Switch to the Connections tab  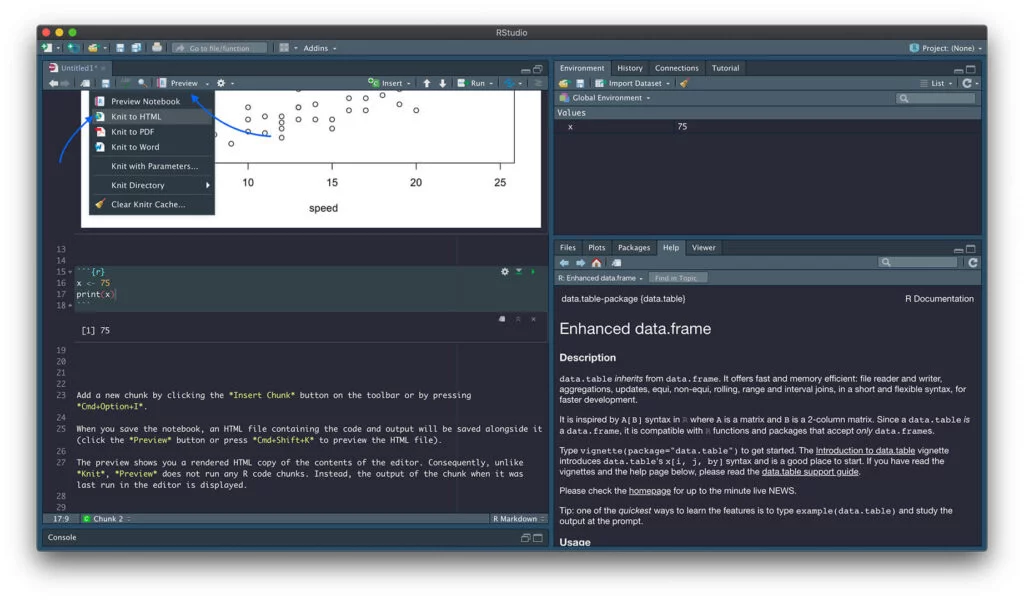677,68
